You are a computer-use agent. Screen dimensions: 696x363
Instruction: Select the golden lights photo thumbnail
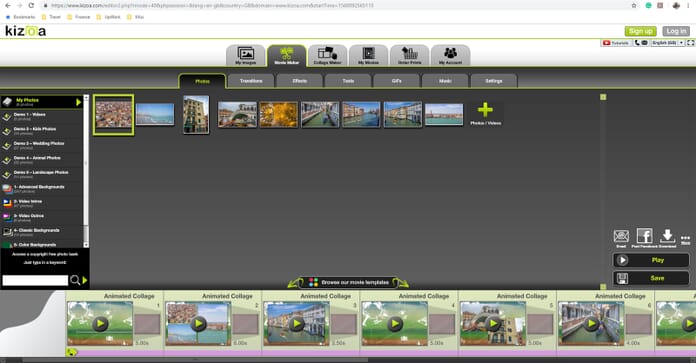click(279, 114)
